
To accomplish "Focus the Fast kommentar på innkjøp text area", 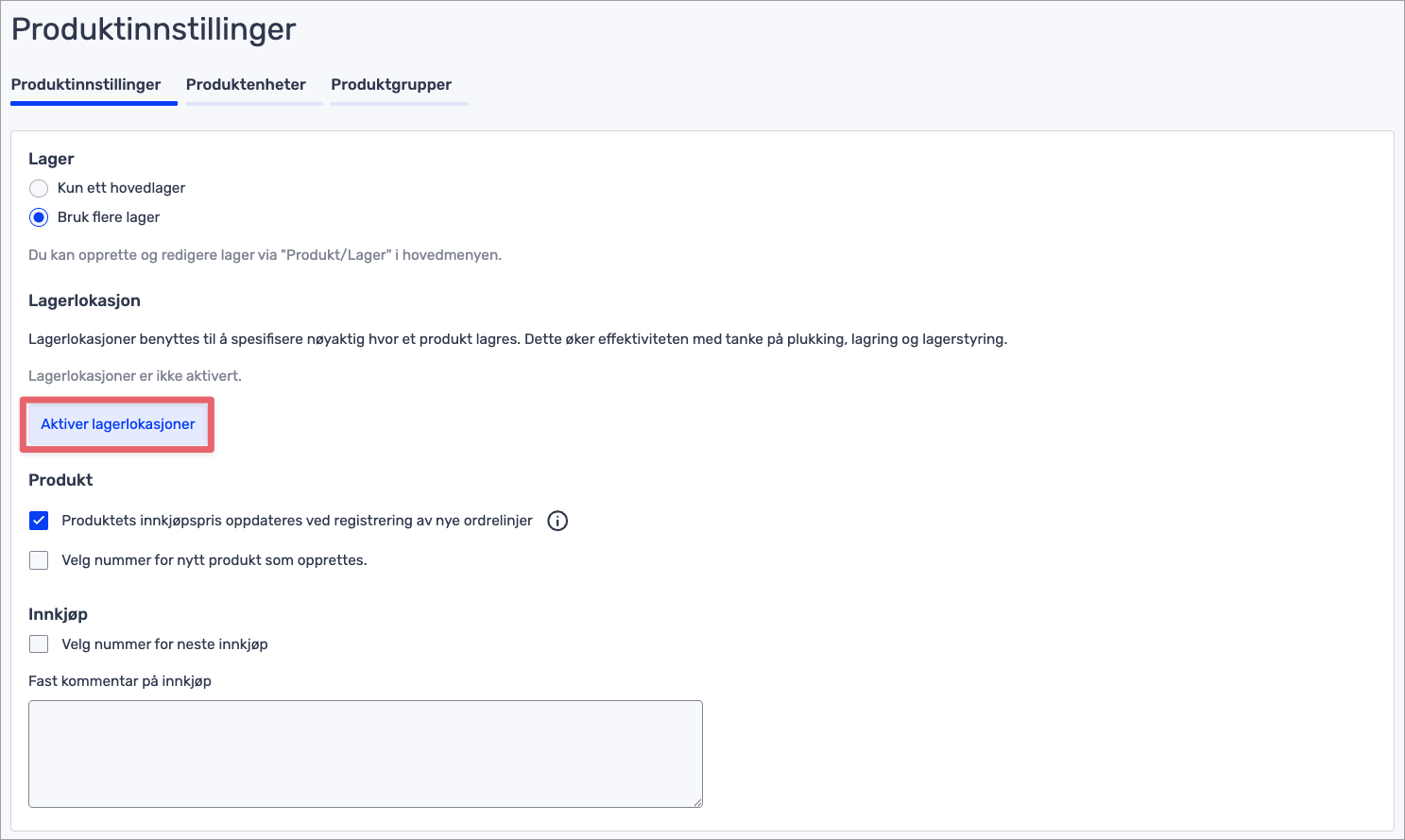I will point(365,753).
